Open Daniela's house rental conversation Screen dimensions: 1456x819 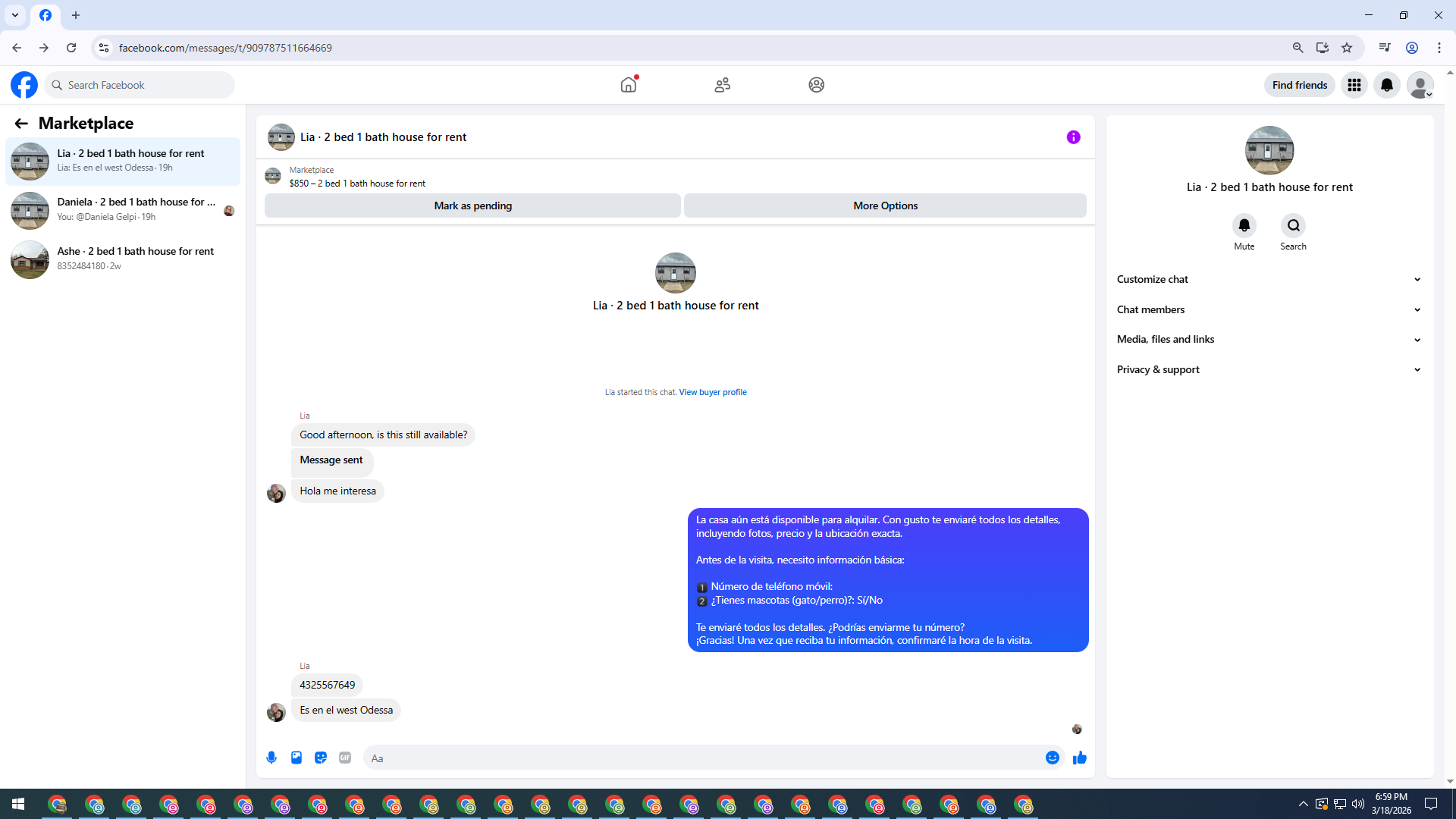coord(123,209)
